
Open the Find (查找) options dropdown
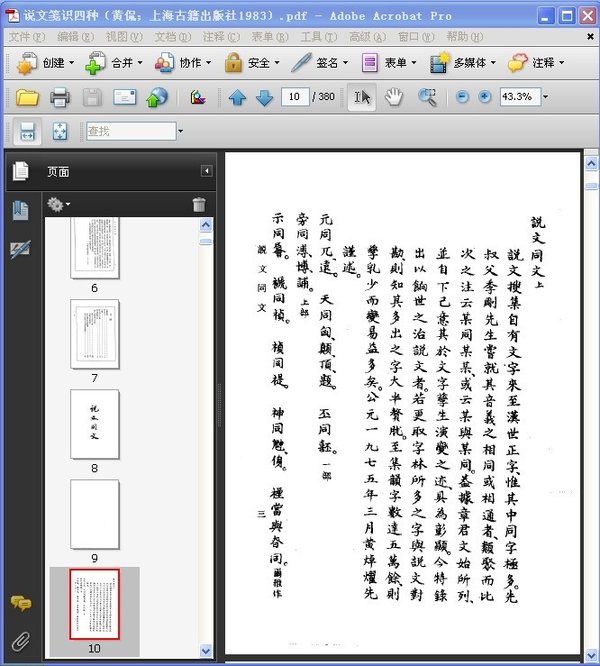[180, 131]
